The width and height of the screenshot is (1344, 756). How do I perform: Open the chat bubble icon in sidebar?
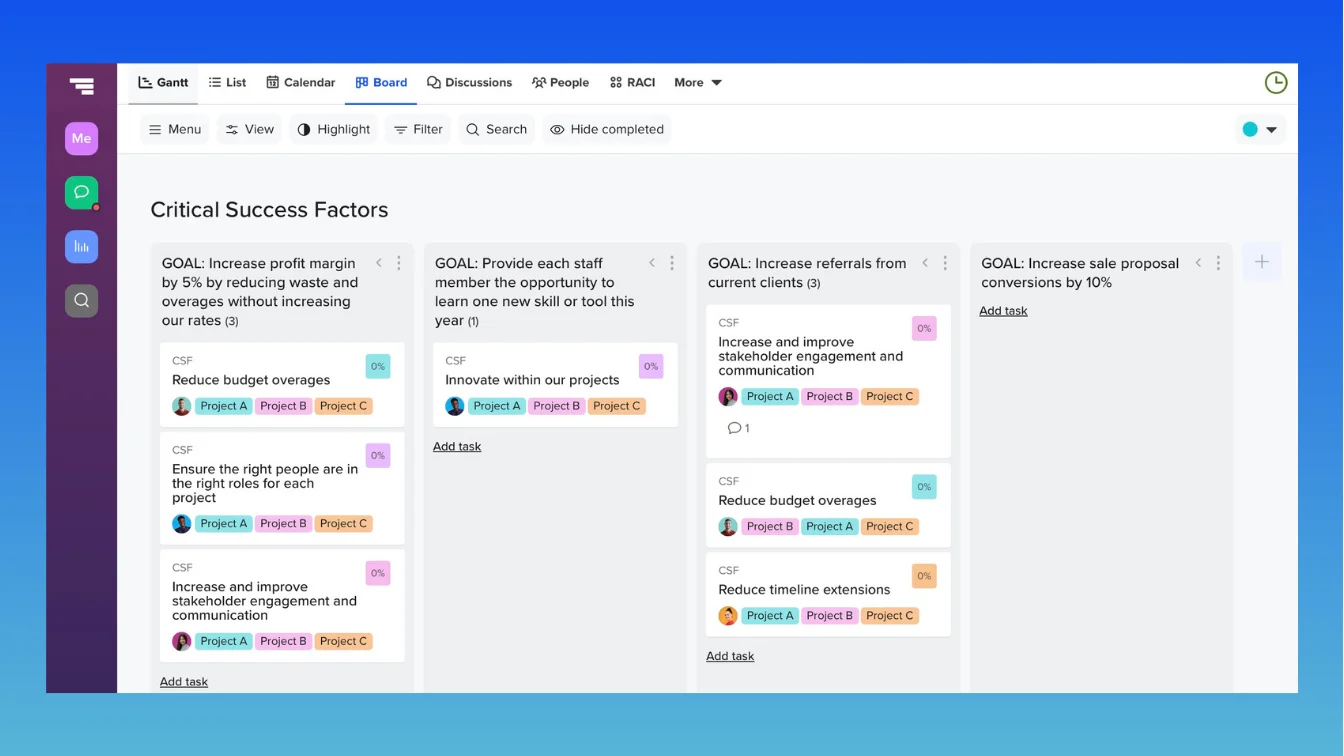pos(81,192)
